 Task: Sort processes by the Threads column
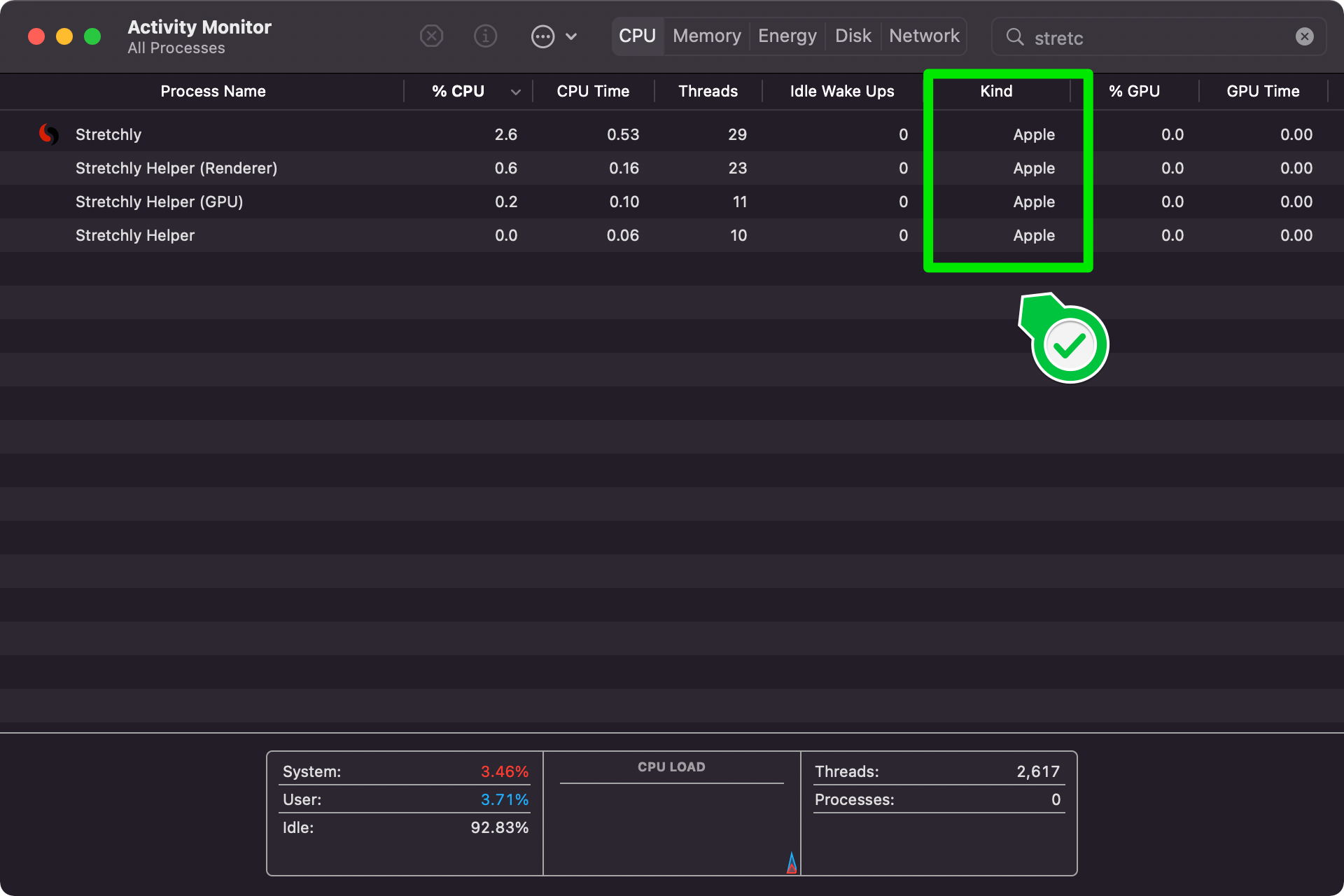click(708, 91)
